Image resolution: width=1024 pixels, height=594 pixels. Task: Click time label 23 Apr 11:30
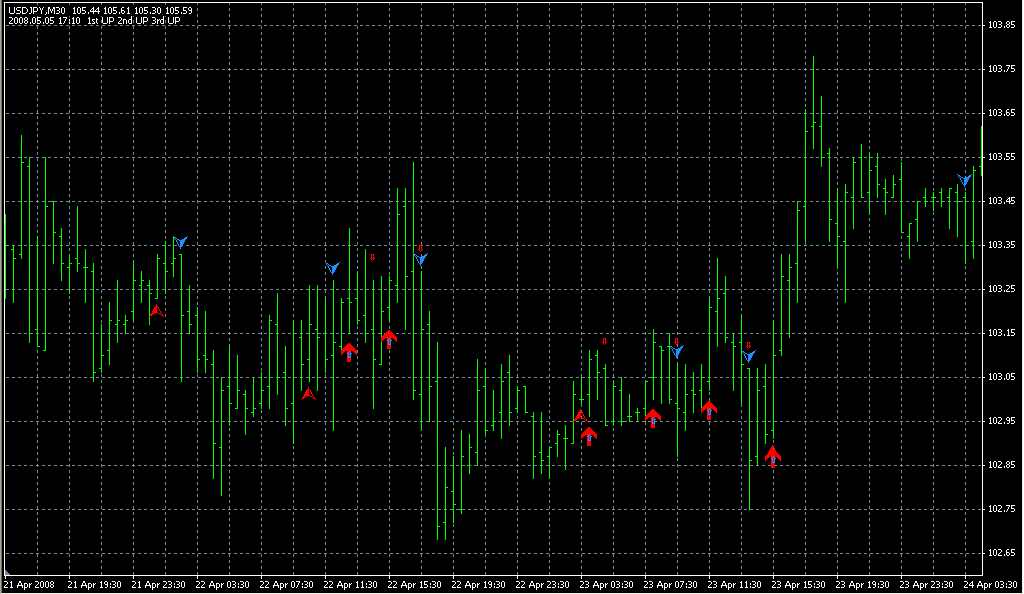[x=734, y=585]
